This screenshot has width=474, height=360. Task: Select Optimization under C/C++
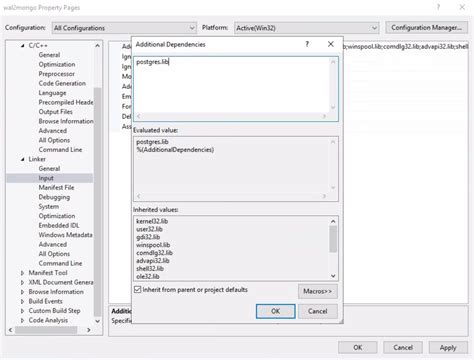point(57,64)
